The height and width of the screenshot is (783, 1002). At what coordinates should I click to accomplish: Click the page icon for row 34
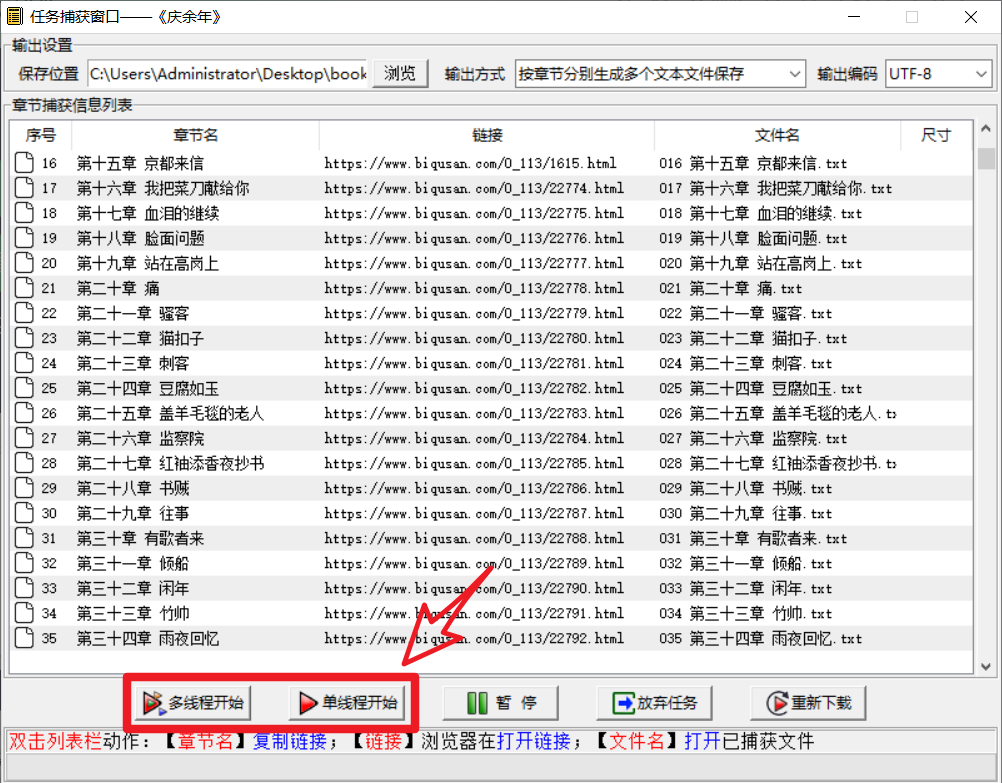[x=24, y=613]
